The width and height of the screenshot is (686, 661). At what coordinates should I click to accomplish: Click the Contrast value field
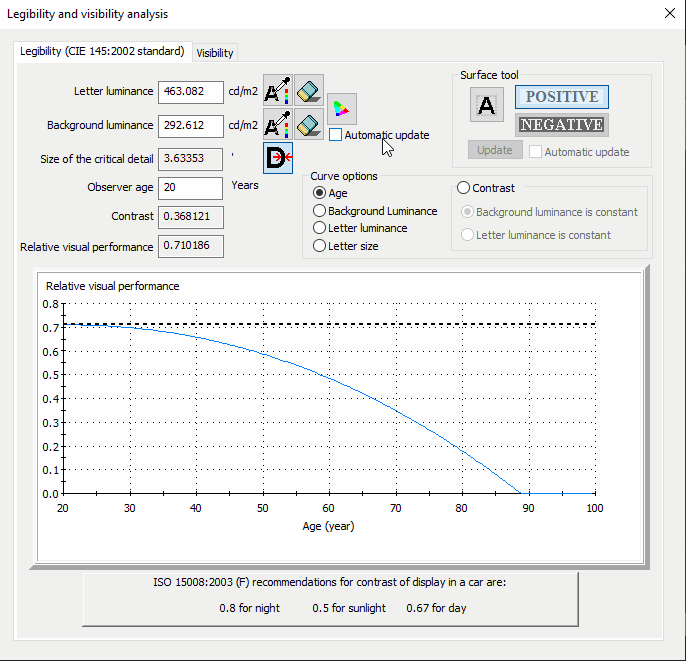coord(191,217)
